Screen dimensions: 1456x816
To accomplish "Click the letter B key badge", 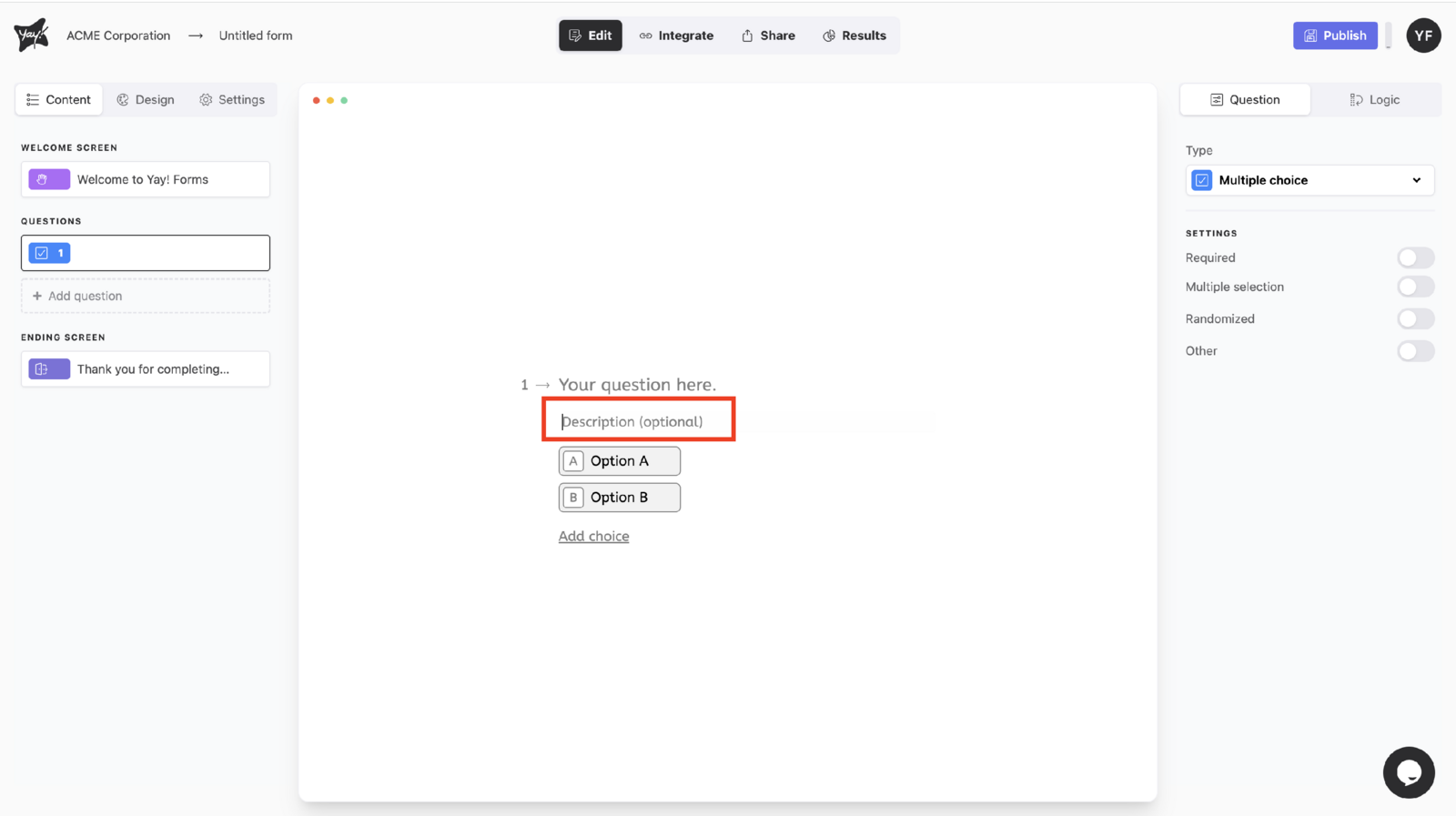I will tap(573, 498).
